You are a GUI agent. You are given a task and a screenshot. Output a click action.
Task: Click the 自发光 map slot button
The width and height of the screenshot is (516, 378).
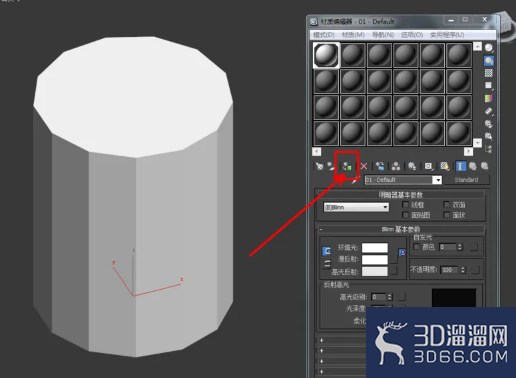coord(474,247)
